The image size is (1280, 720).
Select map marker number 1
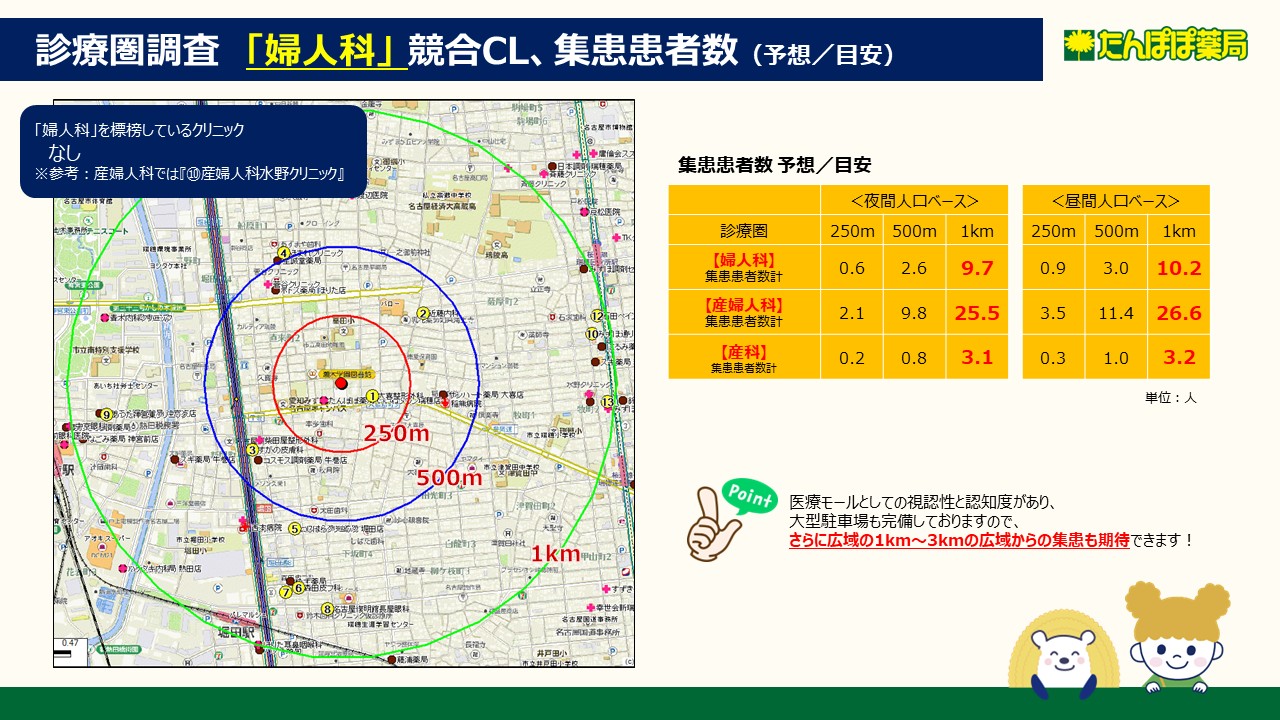pos(372,396)
